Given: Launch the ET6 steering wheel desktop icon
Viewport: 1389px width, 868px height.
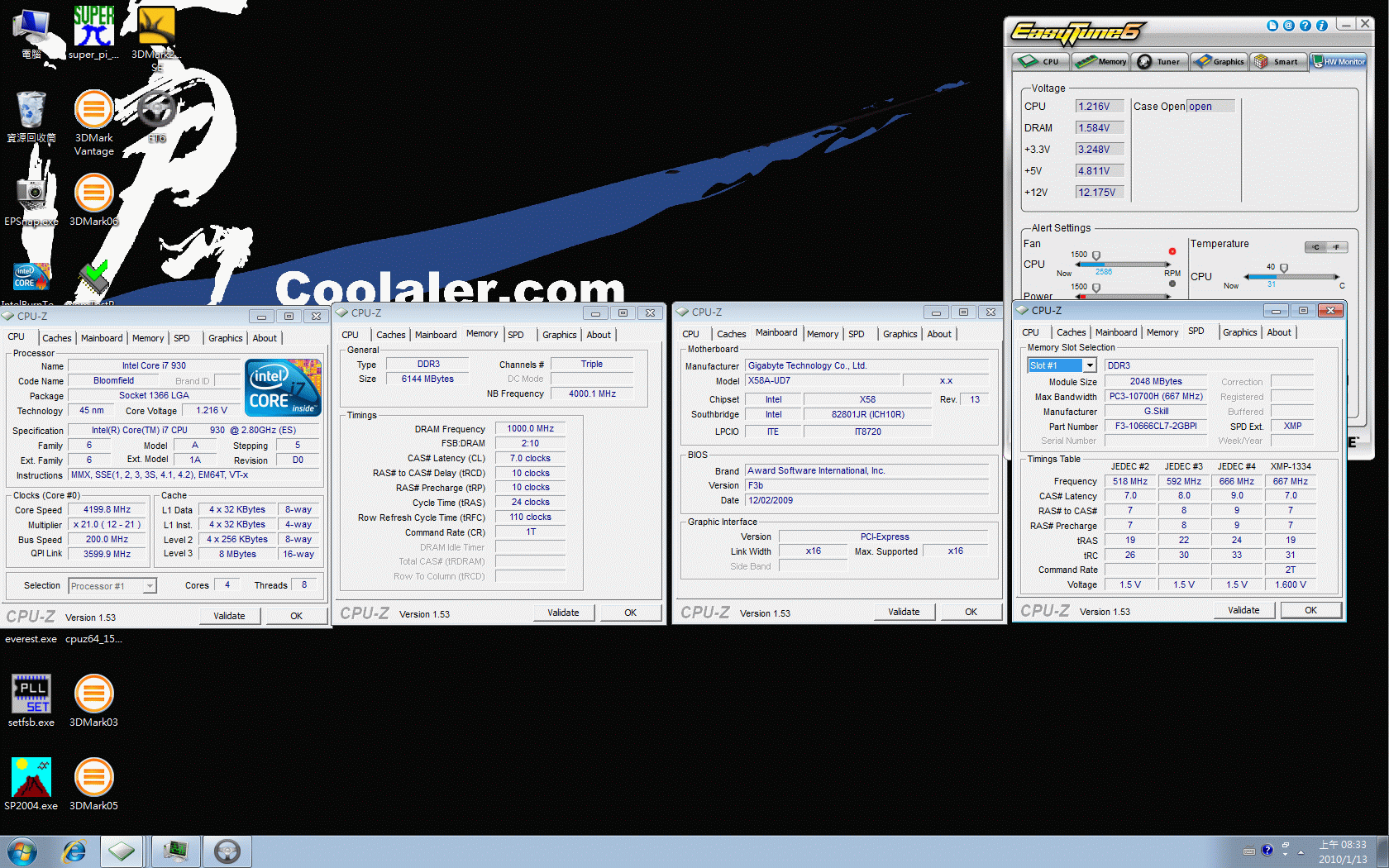Looking at the screenshot, I should [x=157, y=117].
